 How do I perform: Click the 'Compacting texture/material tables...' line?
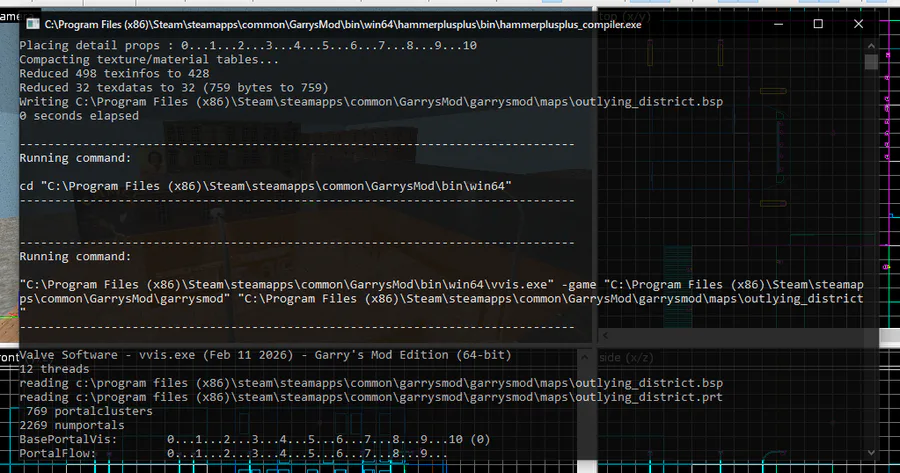(149, 60)
